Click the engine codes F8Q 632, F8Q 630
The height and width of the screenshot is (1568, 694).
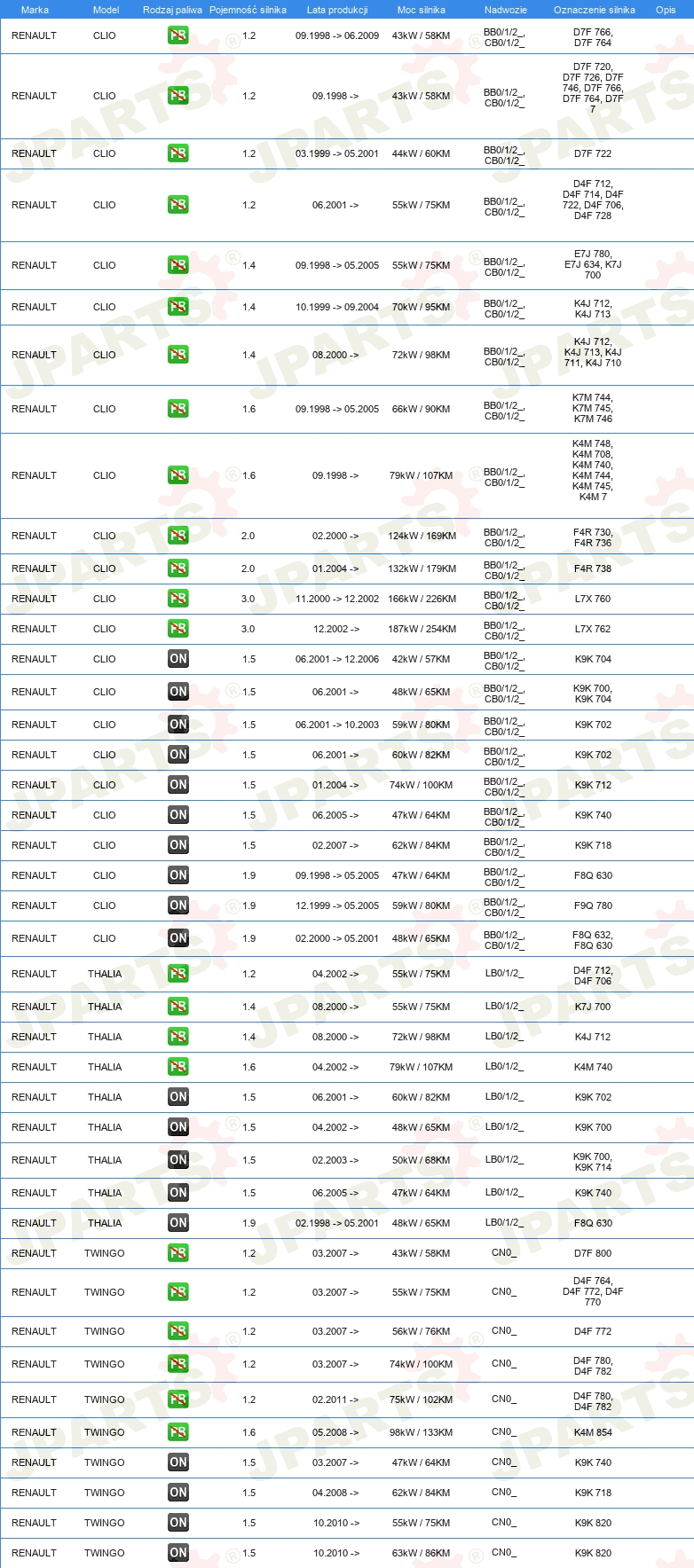(x=593, y=940)
